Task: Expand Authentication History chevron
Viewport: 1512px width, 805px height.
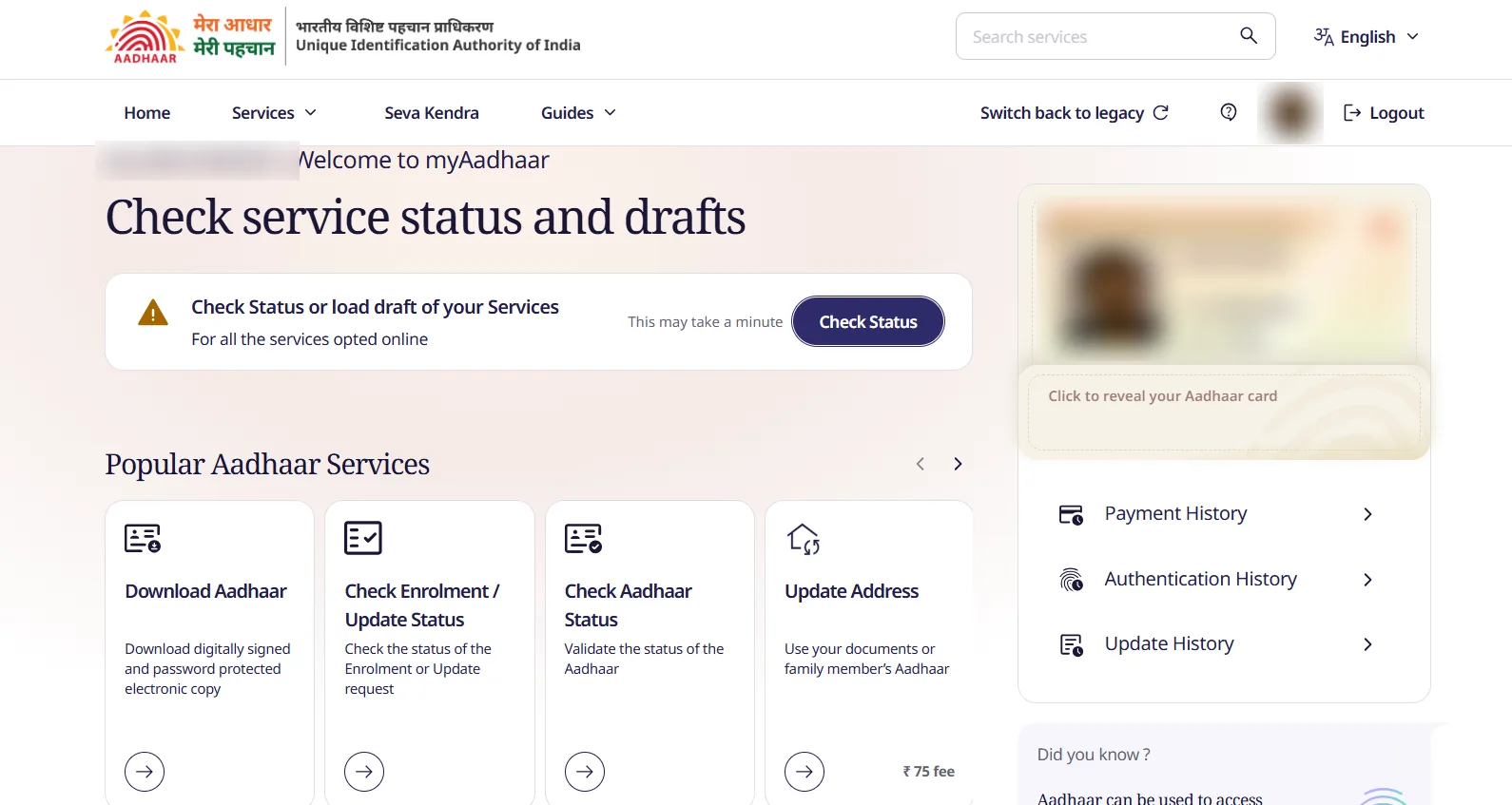Action: pyautogui.click(x=1367, y=580)
